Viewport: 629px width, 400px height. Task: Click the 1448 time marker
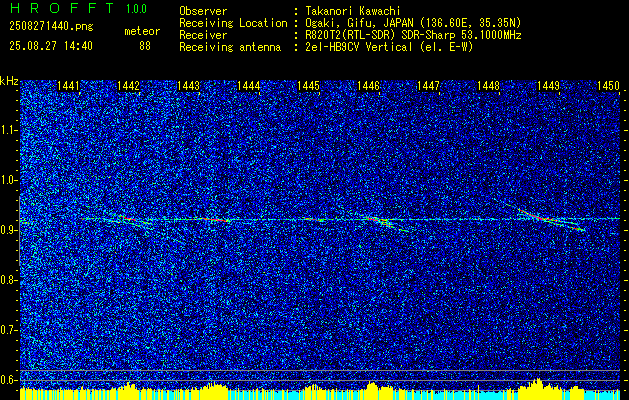pyautogui.click(x=488, y=86)
